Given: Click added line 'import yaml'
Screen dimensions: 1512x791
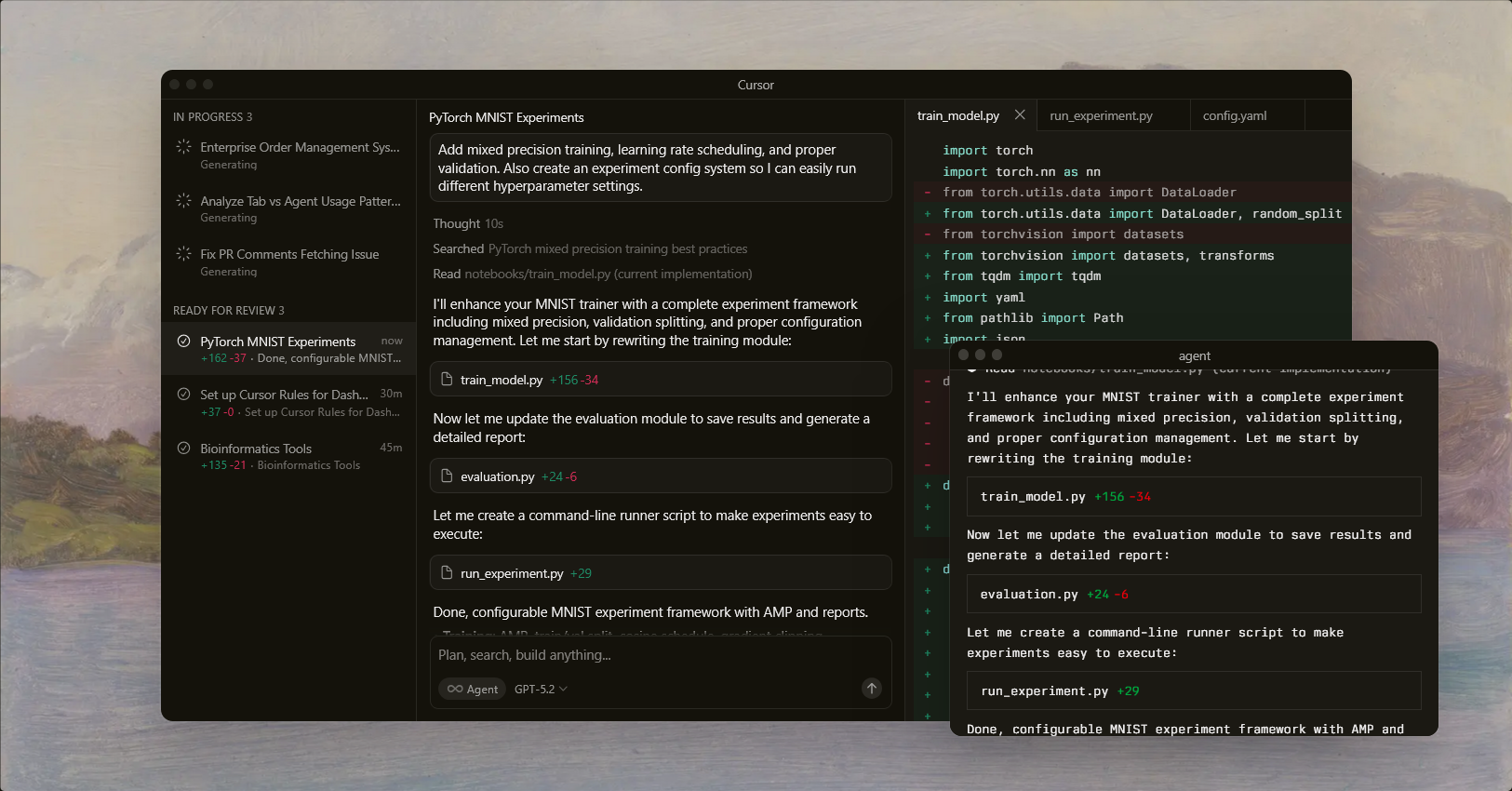Looking at the screenshot, I should tap(1132, 297).
